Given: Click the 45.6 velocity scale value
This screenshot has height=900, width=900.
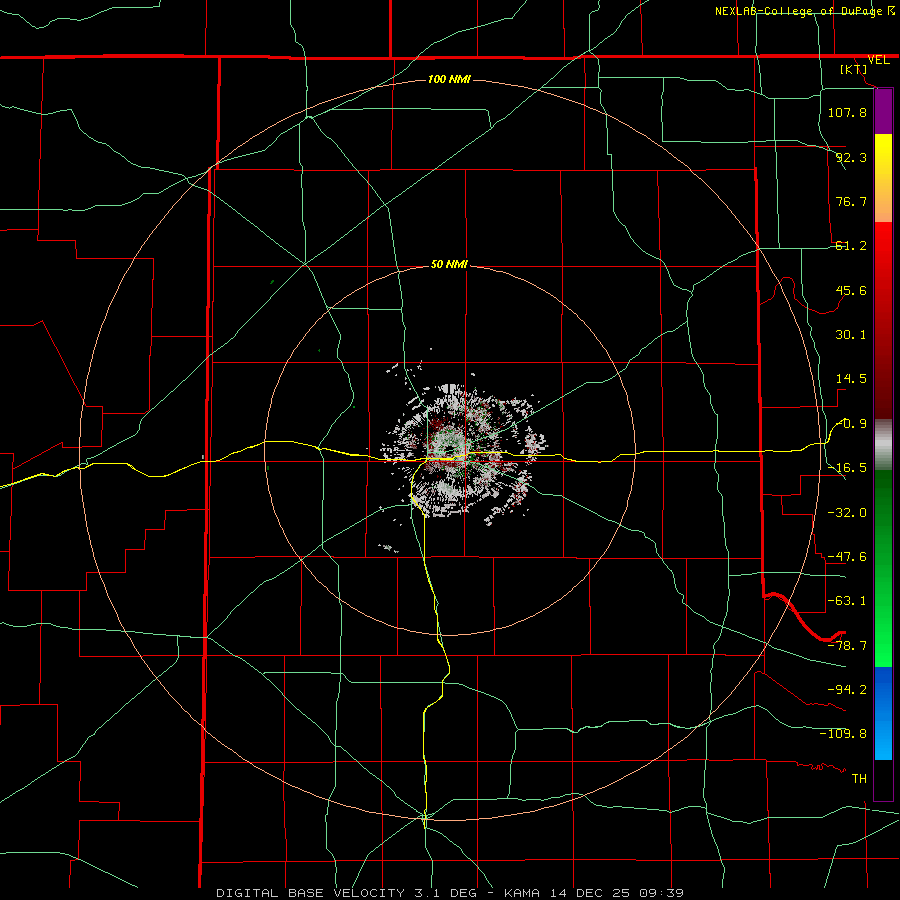Looking at the screenshot, I should [851, 290].
